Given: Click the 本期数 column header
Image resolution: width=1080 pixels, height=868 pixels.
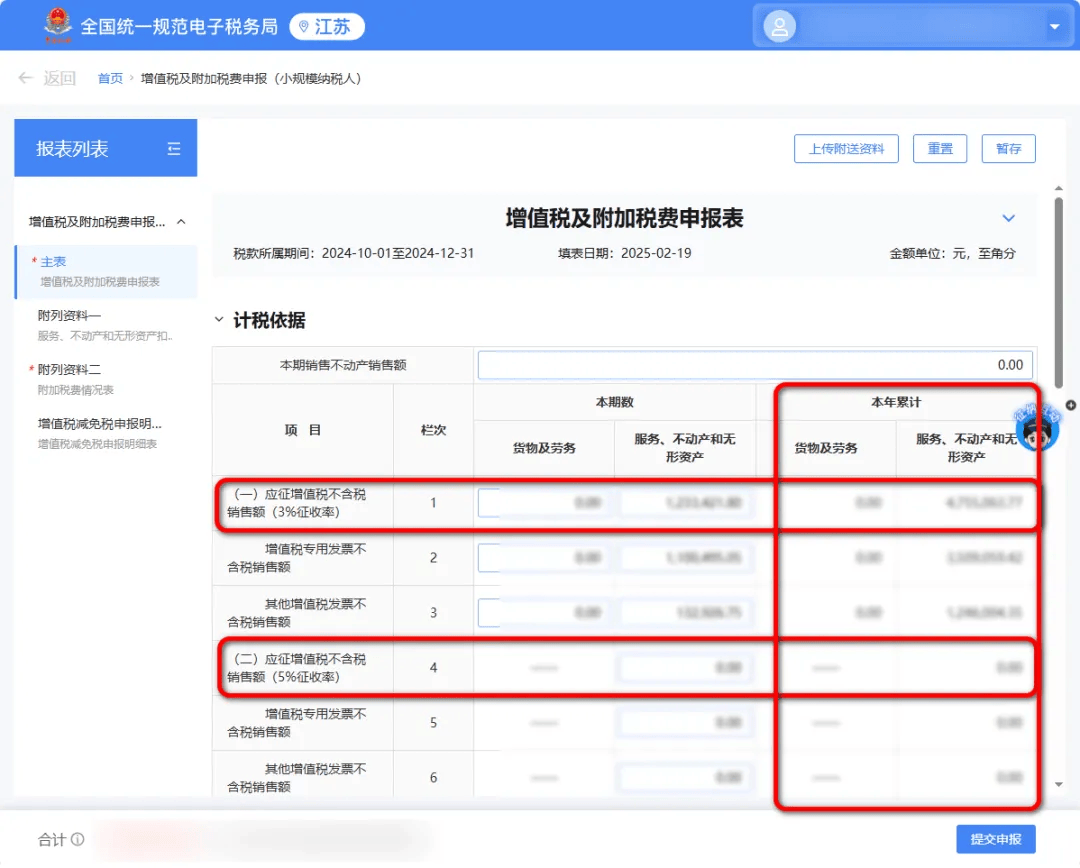Looking at the screenshot, I should click(x=614, y=402).
